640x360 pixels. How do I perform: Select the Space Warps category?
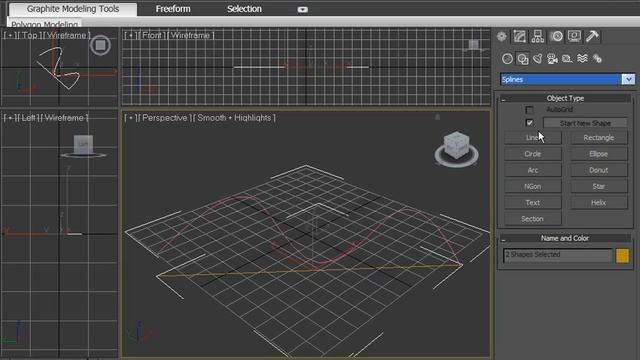pyautogui.click(x=582, y=59)
